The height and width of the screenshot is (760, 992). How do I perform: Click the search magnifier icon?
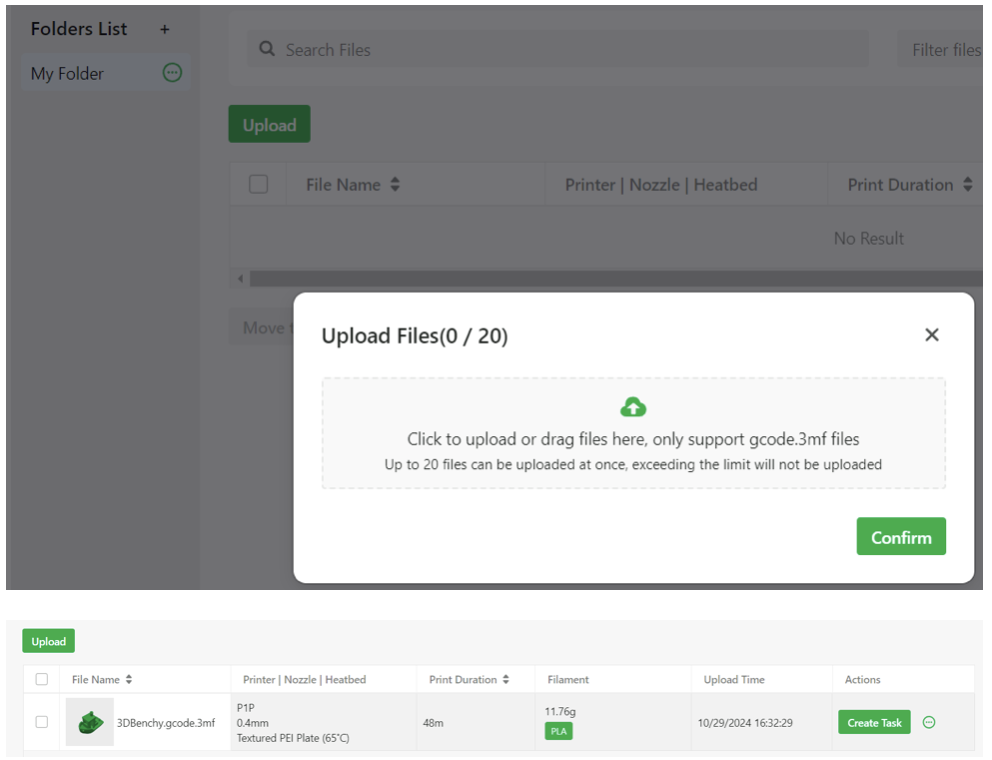[x=267, y=49]
